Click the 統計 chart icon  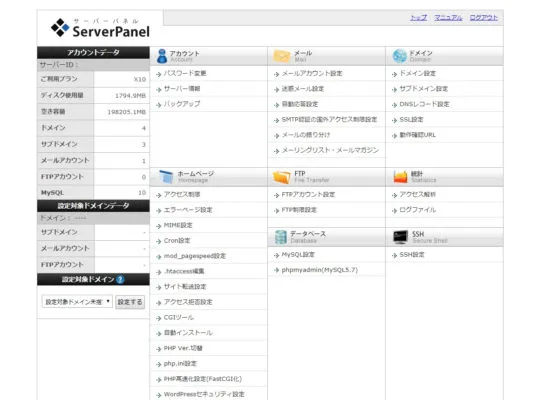pos(400,177)
